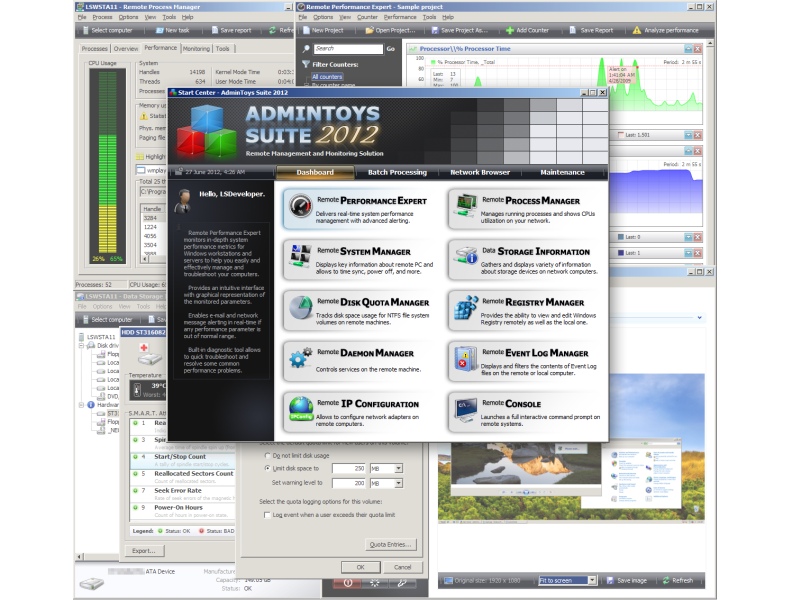Click the red power button at bottom

tap(347, 583)
